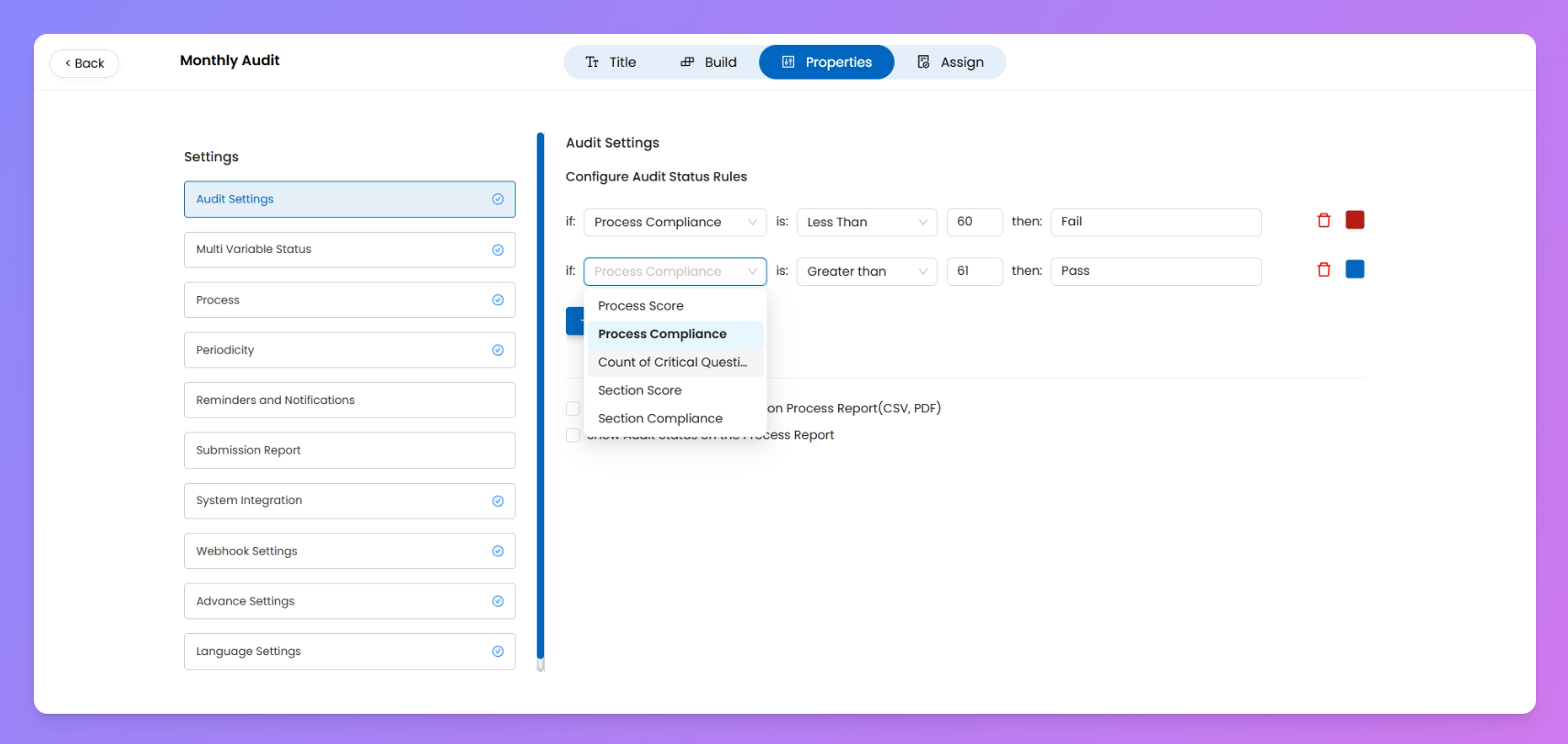Open the Reminders and Notifications settings
This screenshot has height=744, width=1568.
point(349,400)
